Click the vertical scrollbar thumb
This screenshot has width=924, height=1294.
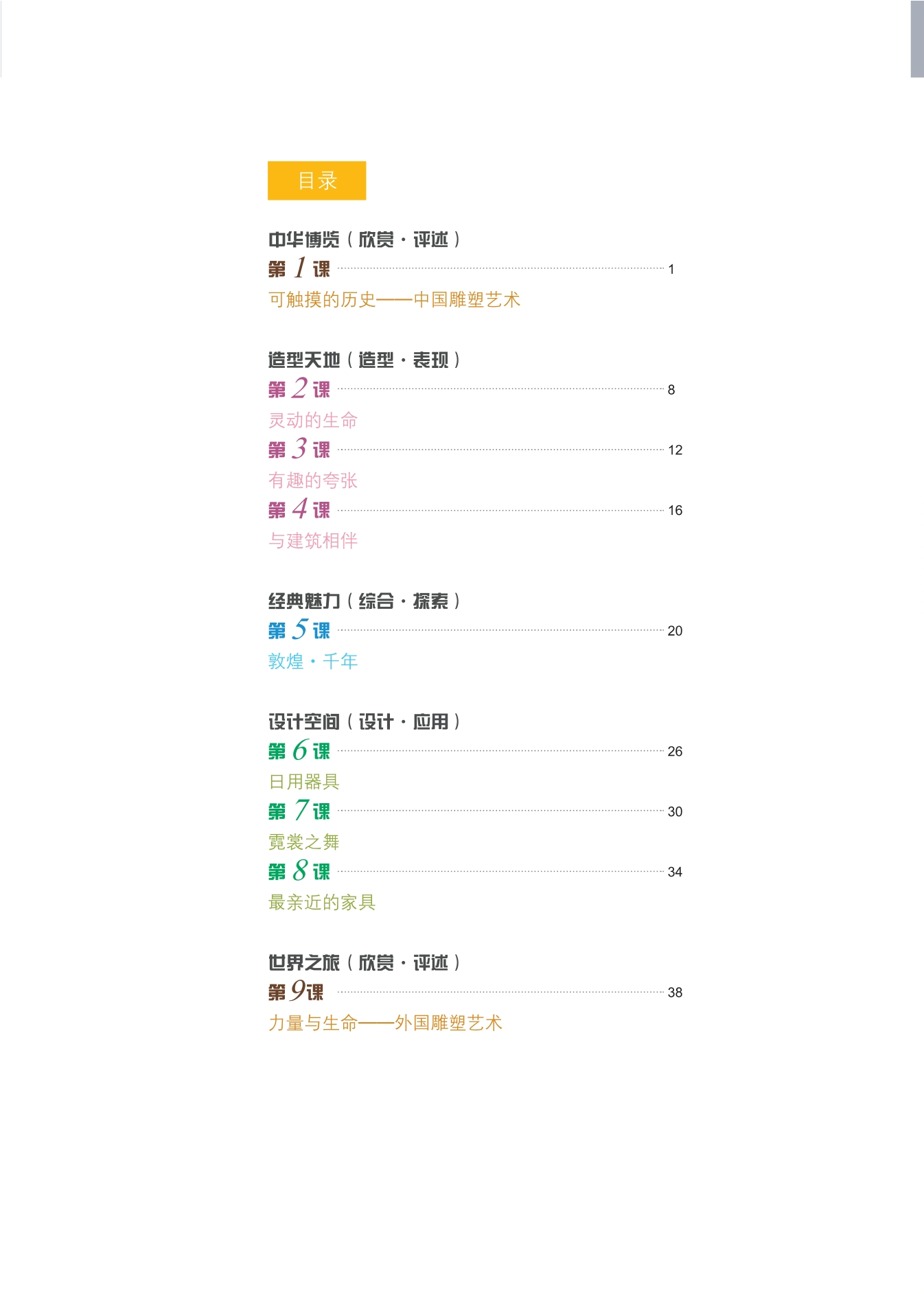917,39
